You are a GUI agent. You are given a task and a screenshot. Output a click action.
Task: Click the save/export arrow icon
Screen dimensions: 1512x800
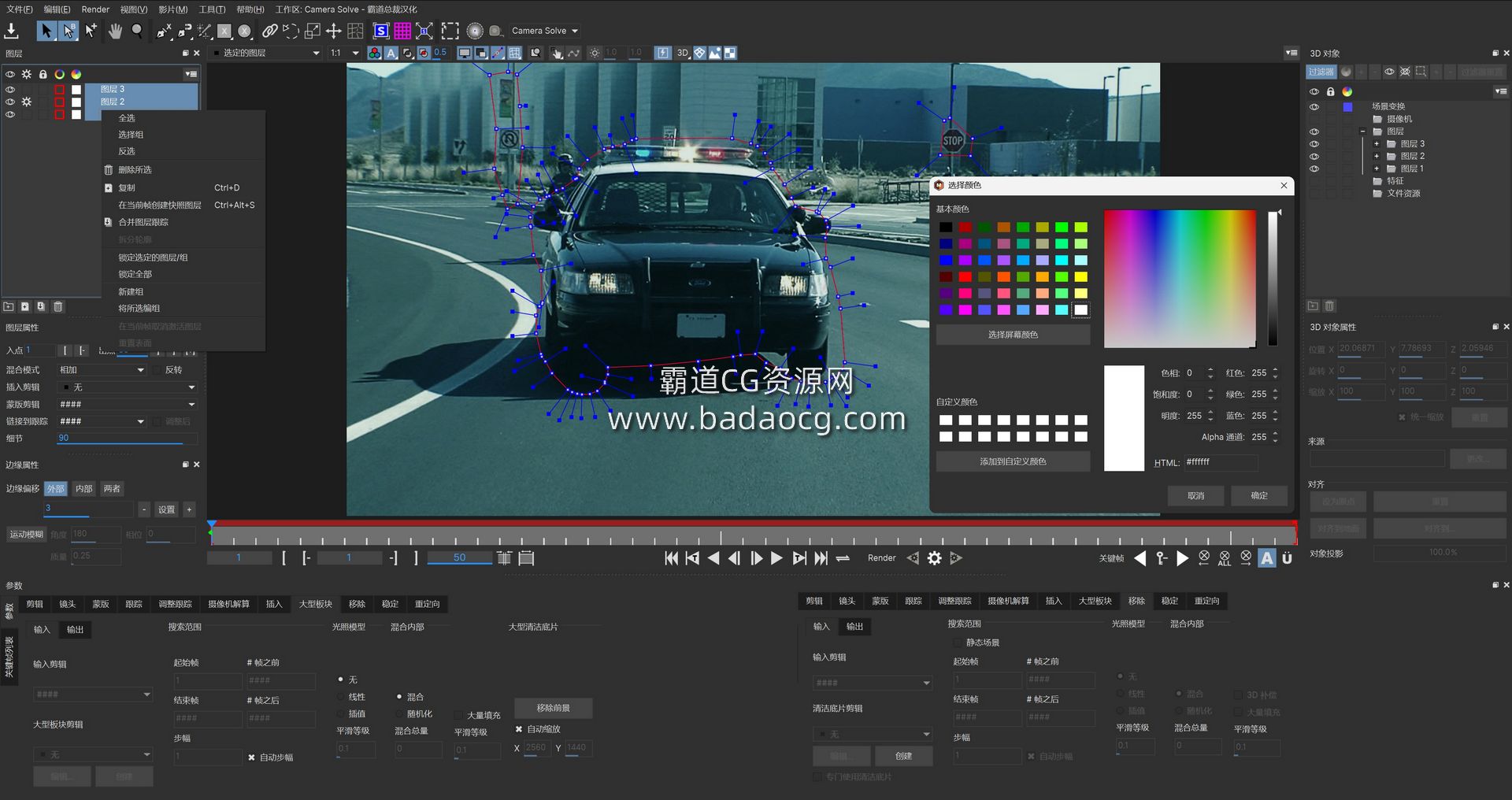[11, 31]
